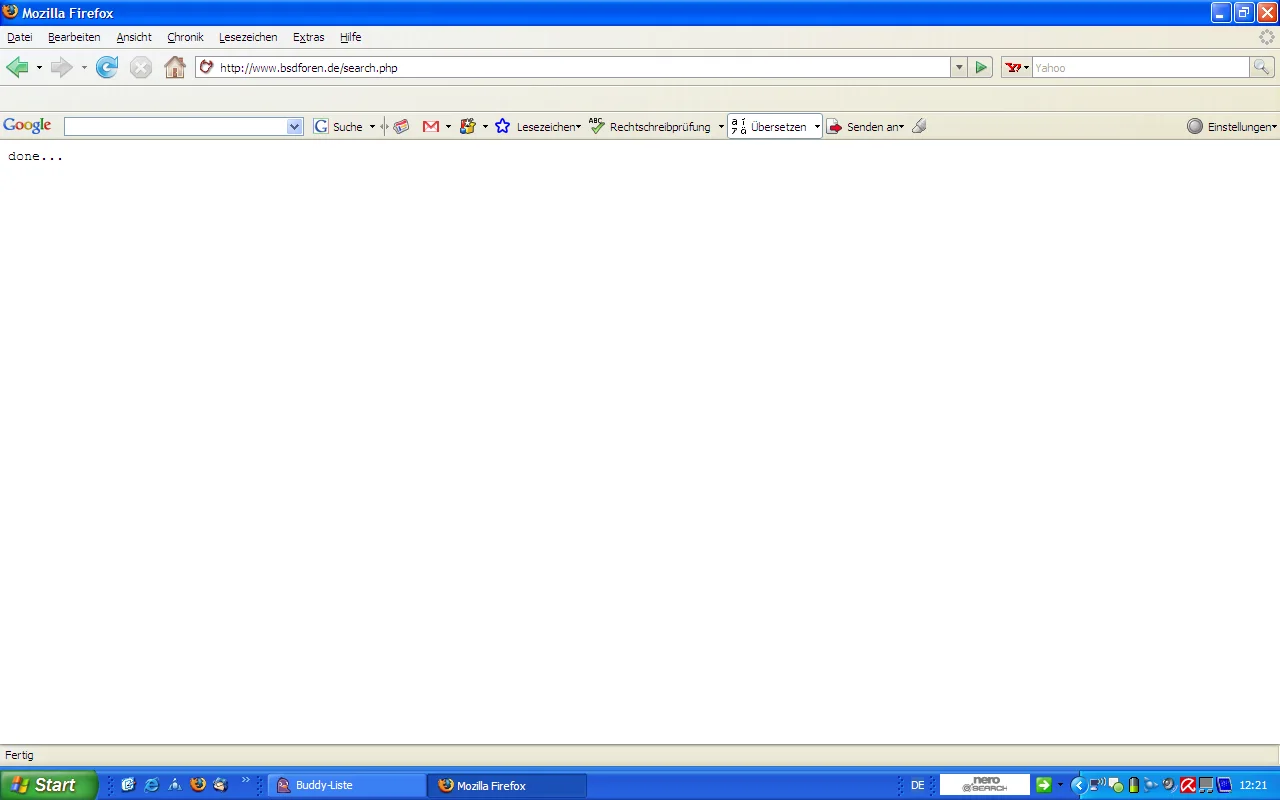Click inside the Google toolbar search field

tap(175, 127)
